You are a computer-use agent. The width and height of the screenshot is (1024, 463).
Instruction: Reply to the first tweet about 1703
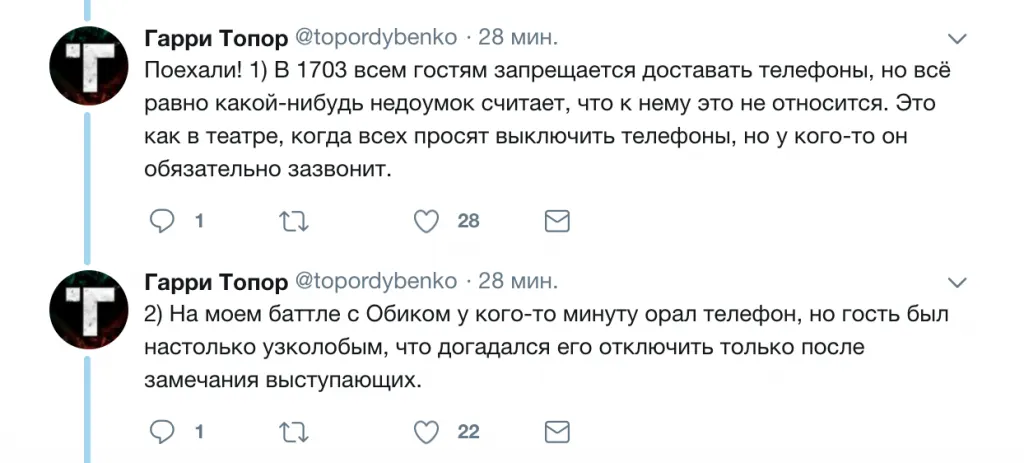click(162, 221)
